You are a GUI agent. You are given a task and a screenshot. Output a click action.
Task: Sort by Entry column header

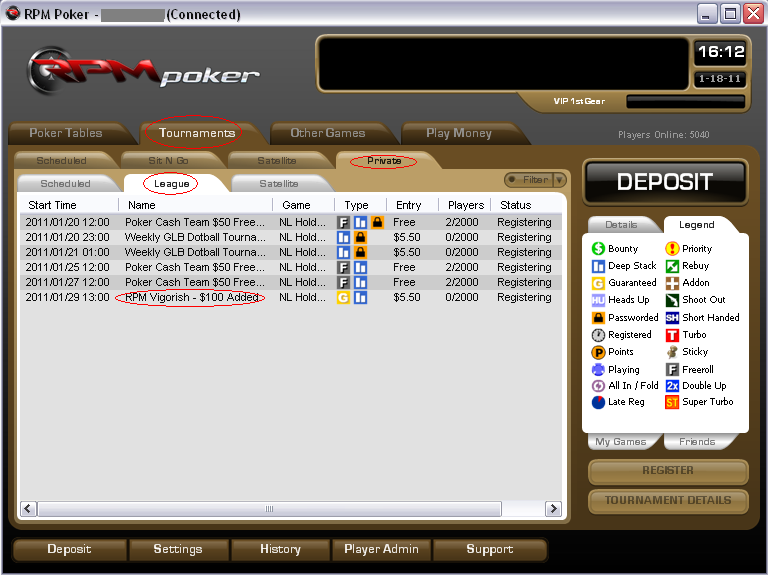click(411, 205)
